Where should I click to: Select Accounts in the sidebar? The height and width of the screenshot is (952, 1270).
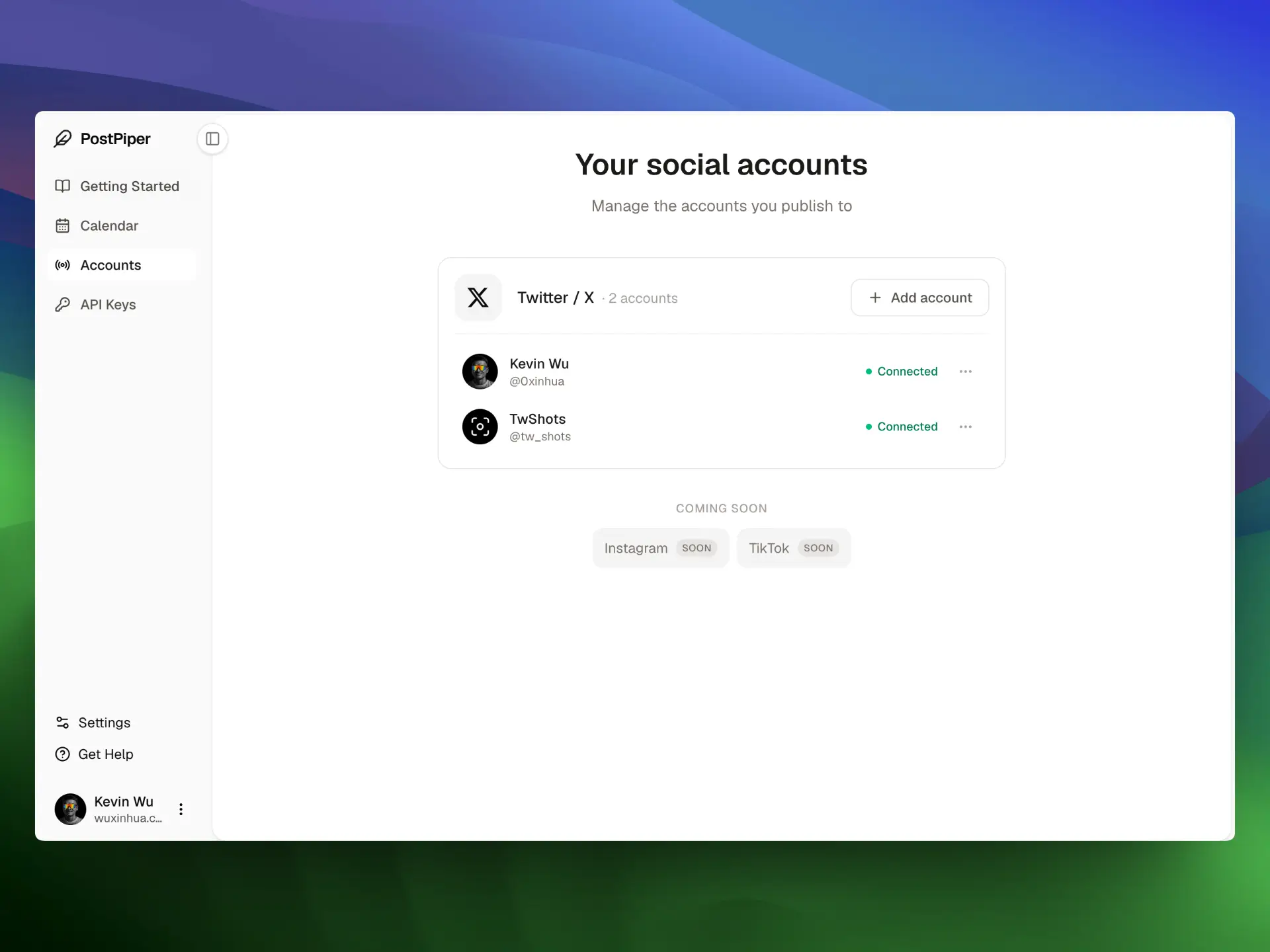click(122, 265)
